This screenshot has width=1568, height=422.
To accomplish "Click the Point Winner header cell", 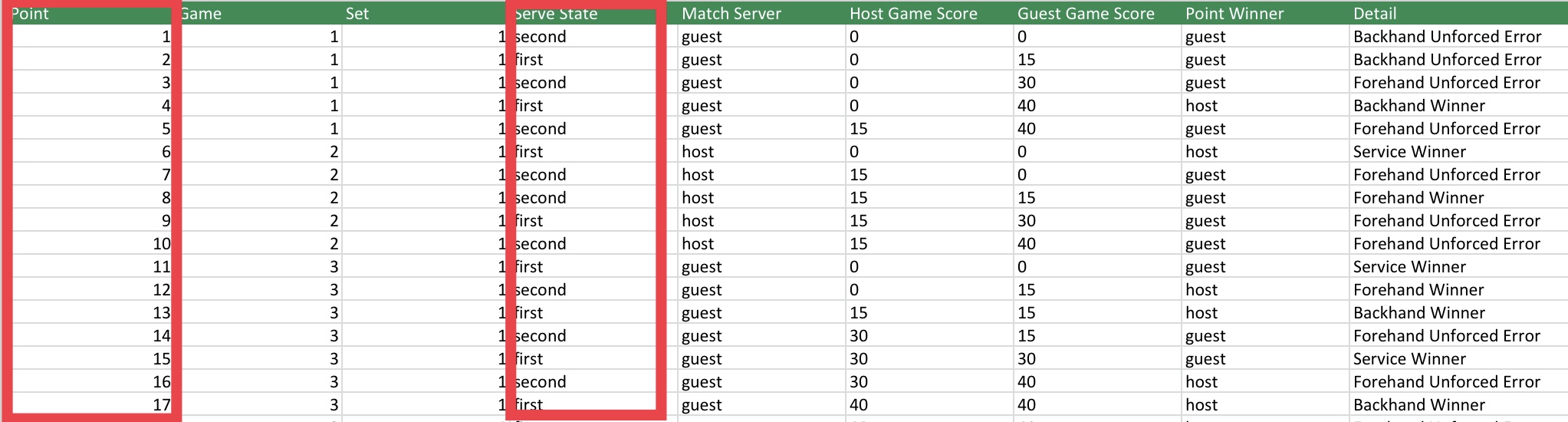I will coord(1265,13).
